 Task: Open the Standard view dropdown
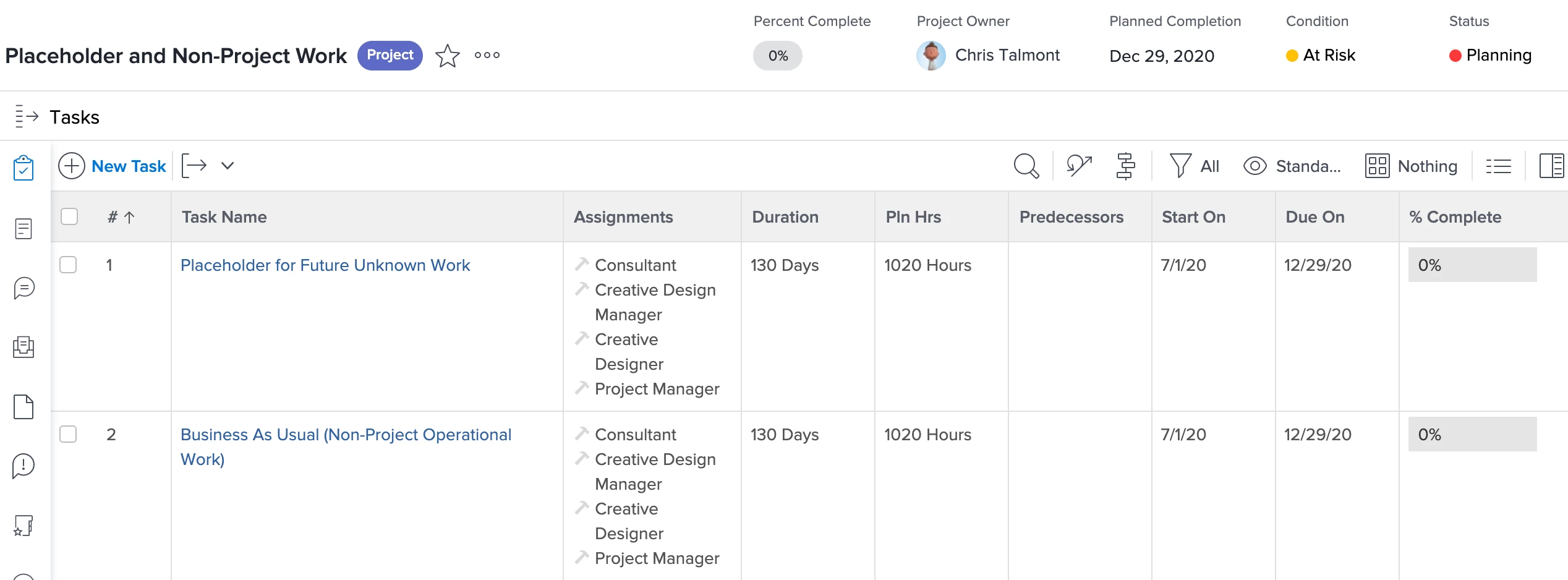[x=1292, y=166]
